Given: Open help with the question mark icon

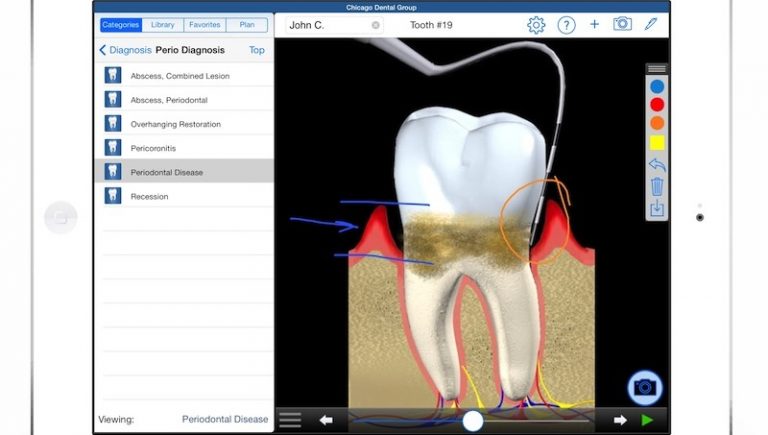Looking at the screenshot, I should click(x=566, y=25).
